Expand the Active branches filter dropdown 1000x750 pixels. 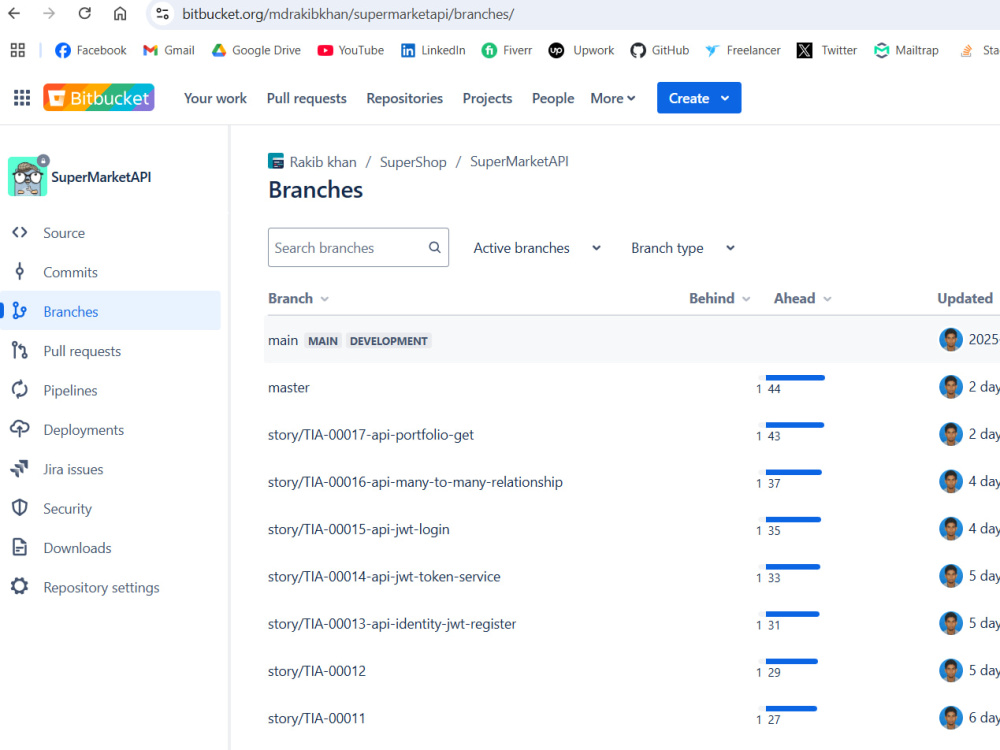coord(537,248)
